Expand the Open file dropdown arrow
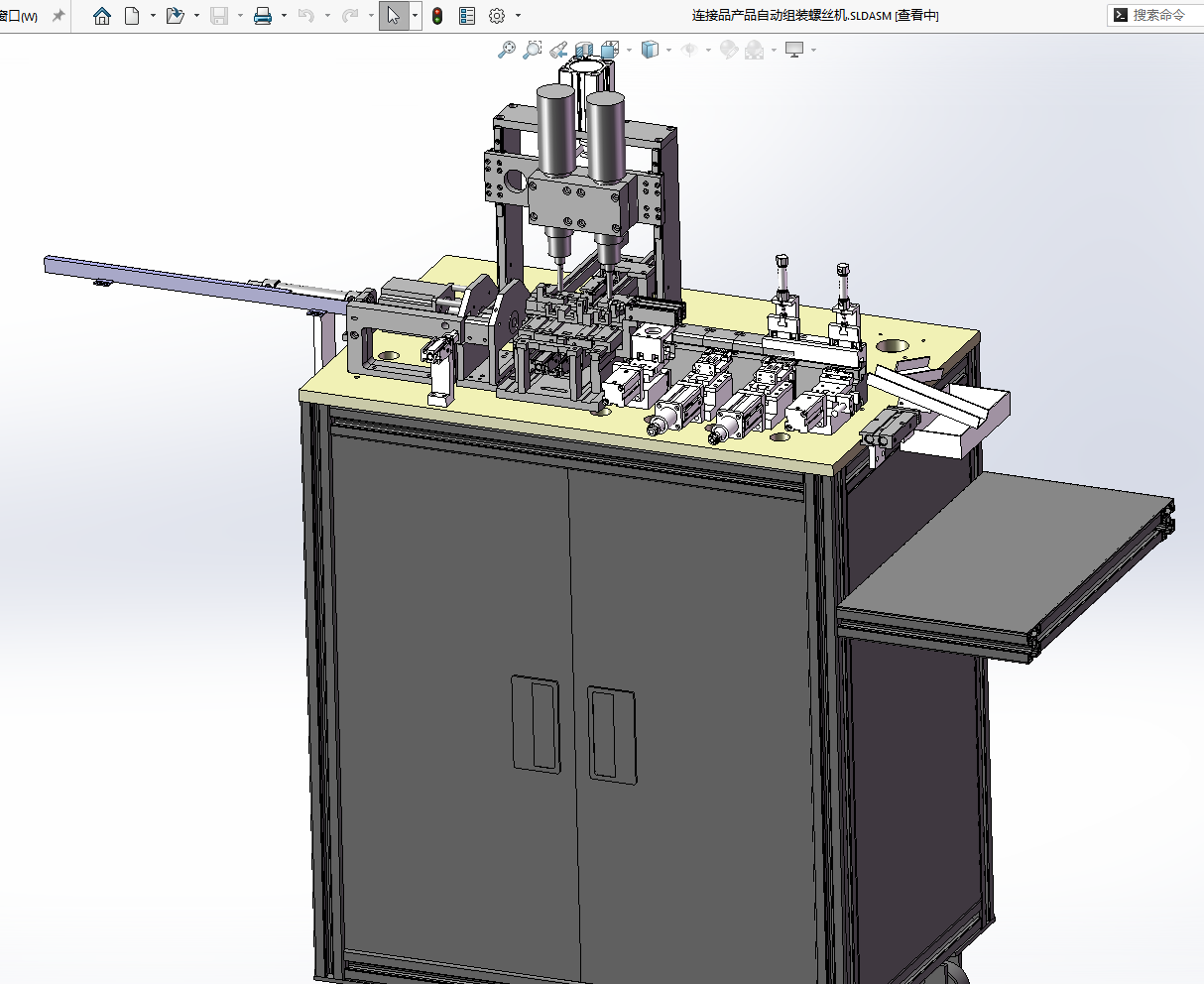Screen dimensions: 1204x984 tap(196, 16)
